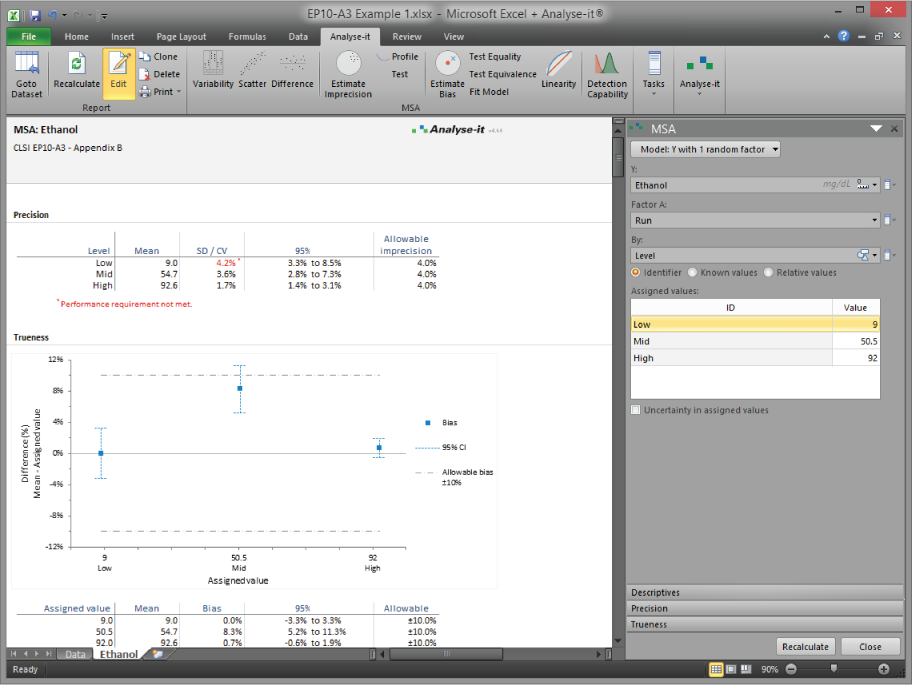The image size is (912, 685).
Task: Click the Mid assigned value cell 50.5
Action: (855, 341)
